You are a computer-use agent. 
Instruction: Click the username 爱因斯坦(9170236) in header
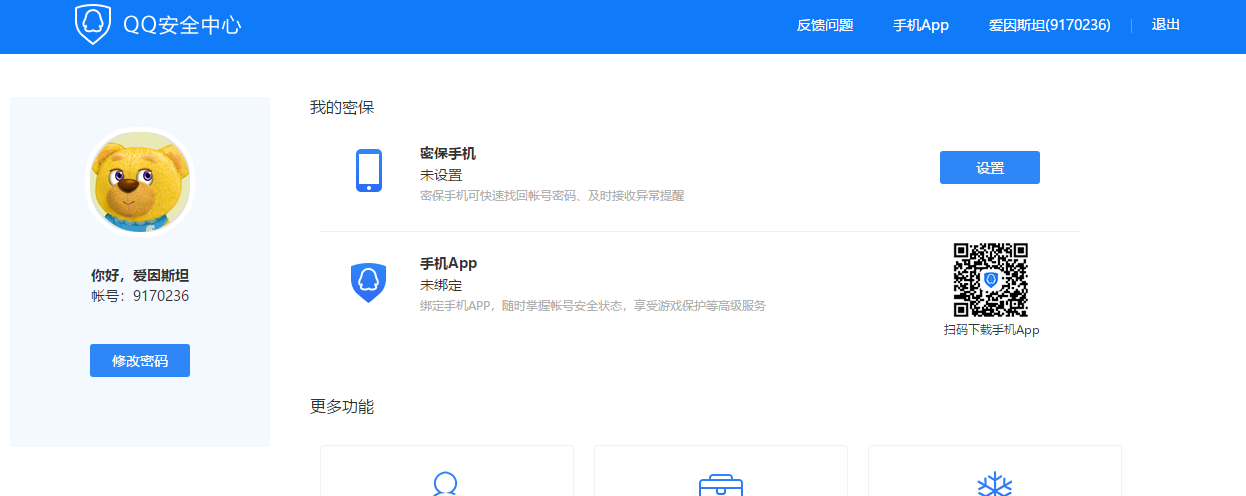pos(1050,25)
